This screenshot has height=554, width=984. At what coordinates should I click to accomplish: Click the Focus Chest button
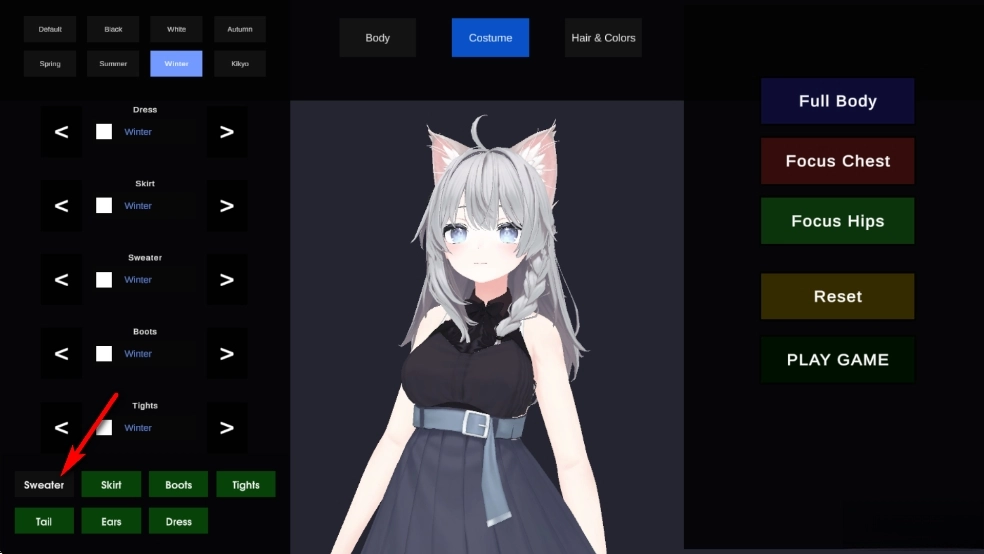click(x=837, y=161)
